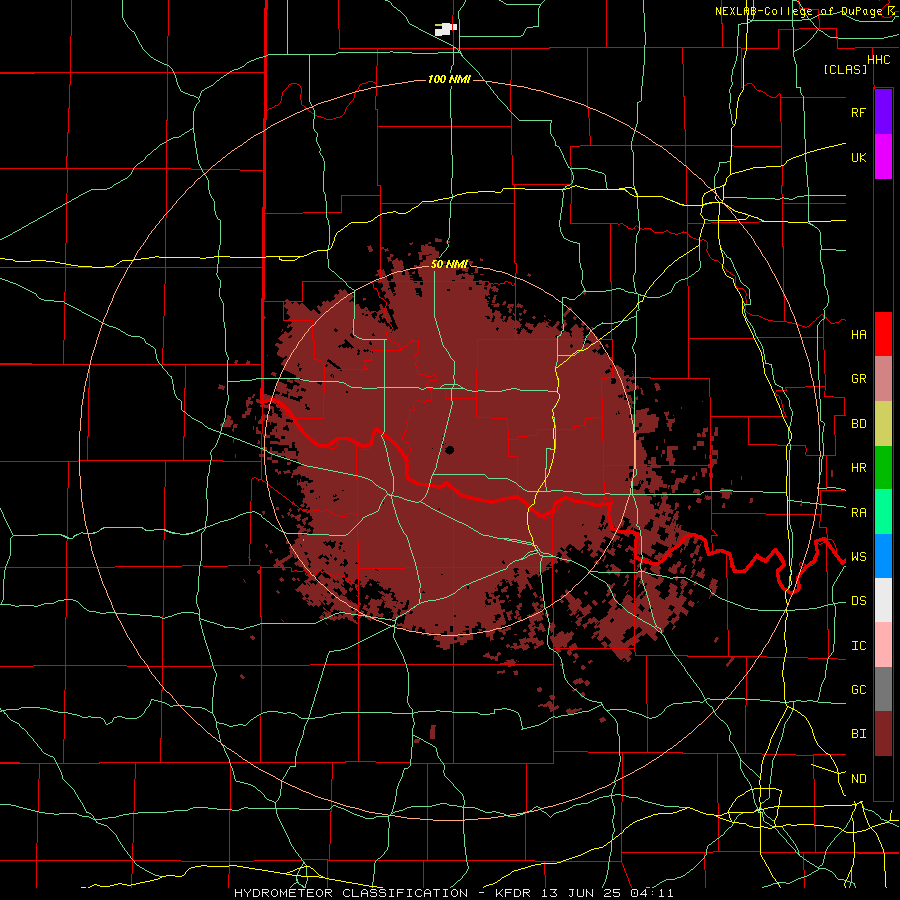900x900 pixels.
Task: Click the 100 NMI range ring label
Action: 449,79
